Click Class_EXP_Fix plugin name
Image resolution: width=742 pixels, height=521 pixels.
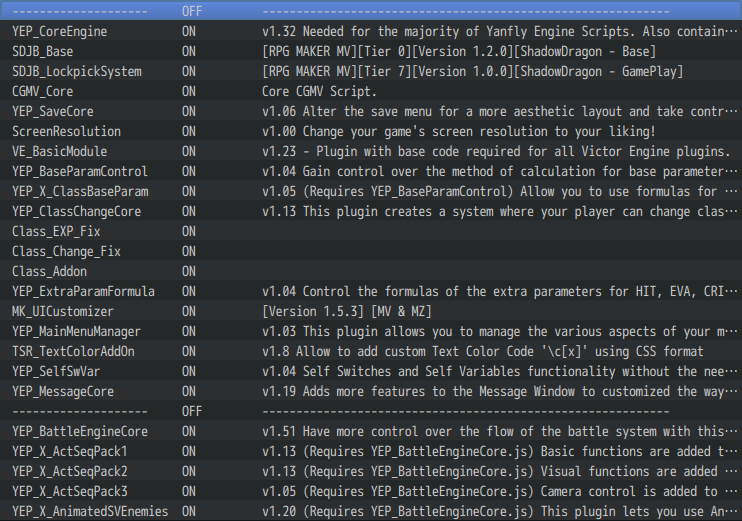pyautogui.click(x=56, y=231)
